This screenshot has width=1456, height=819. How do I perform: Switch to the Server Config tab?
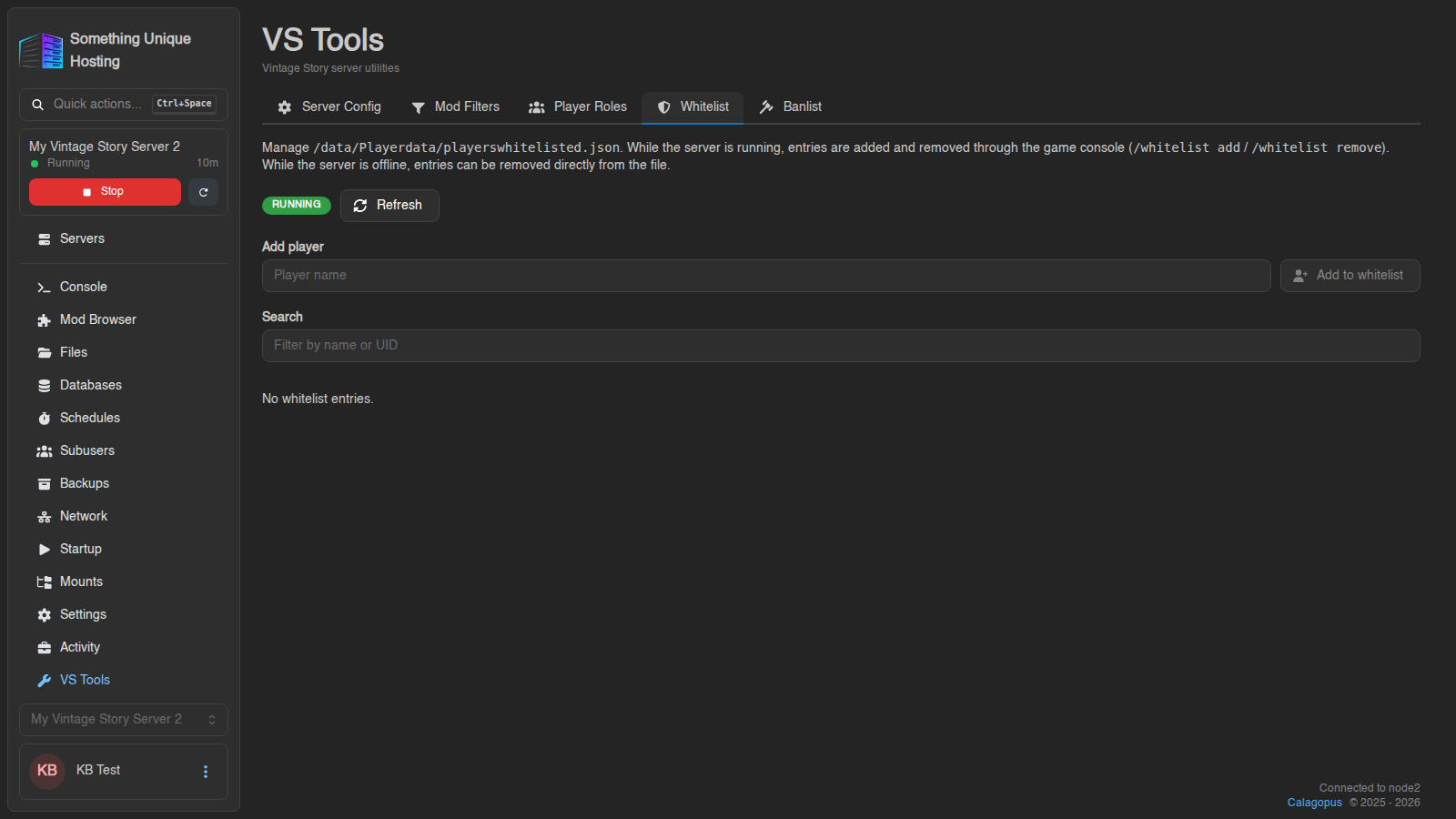[329, 107]
